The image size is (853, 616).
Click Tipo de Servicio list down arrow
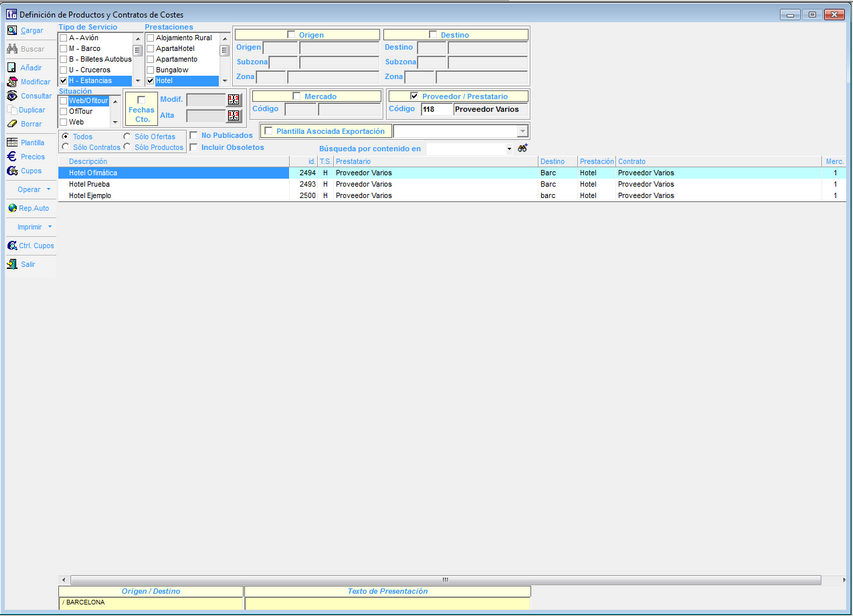click(x=138, y=81)
